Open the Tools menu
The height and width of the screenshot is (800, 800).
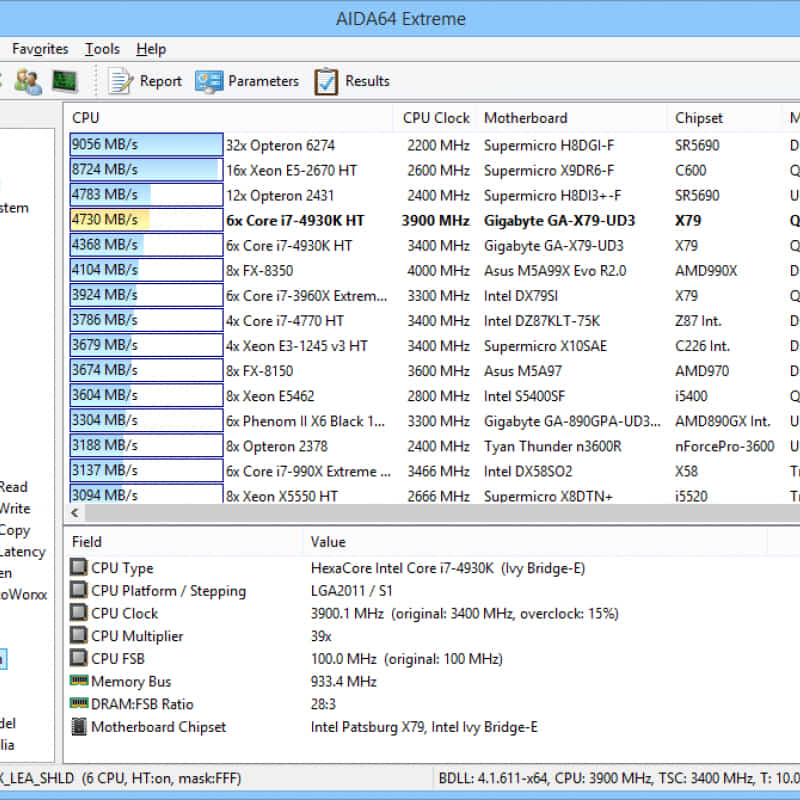coord(102,49)
